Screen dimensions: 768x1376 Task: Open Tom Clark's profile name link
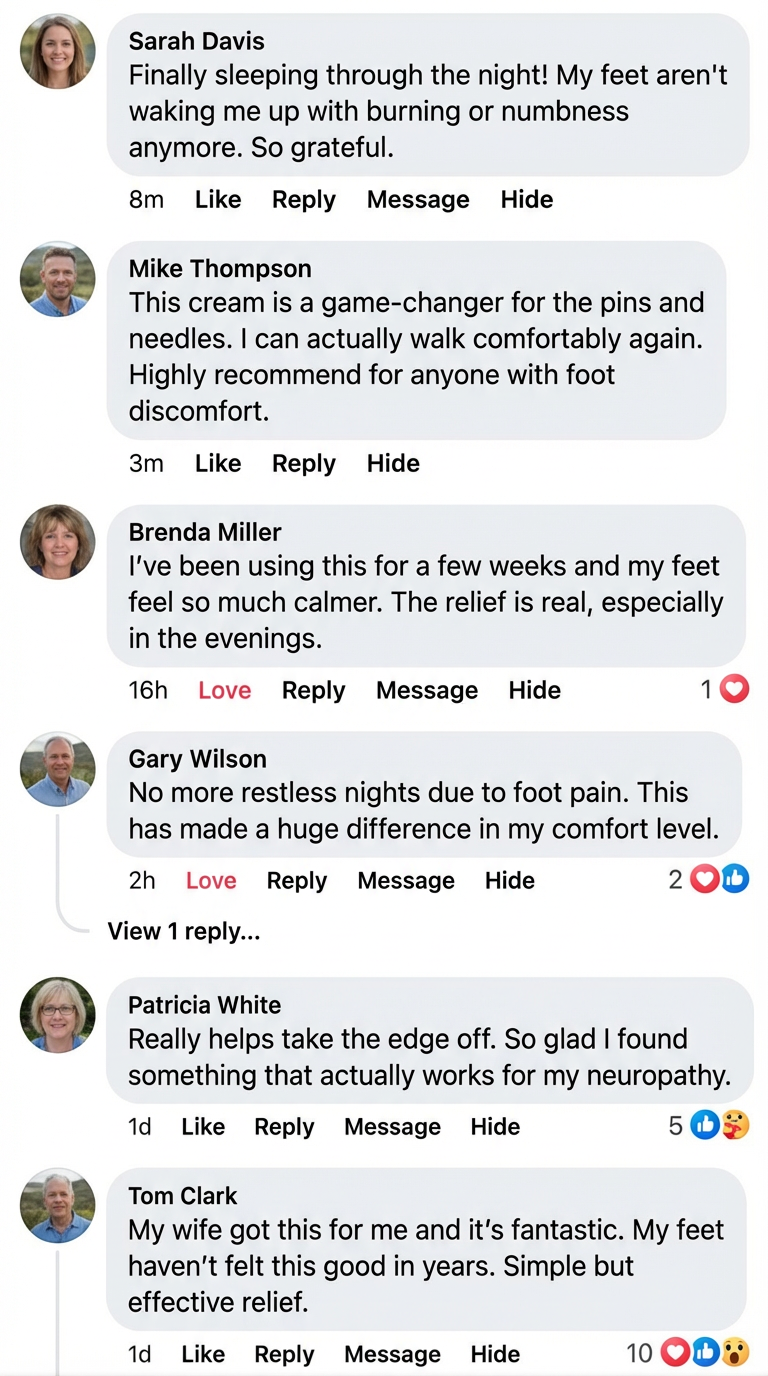point(183,1196)
